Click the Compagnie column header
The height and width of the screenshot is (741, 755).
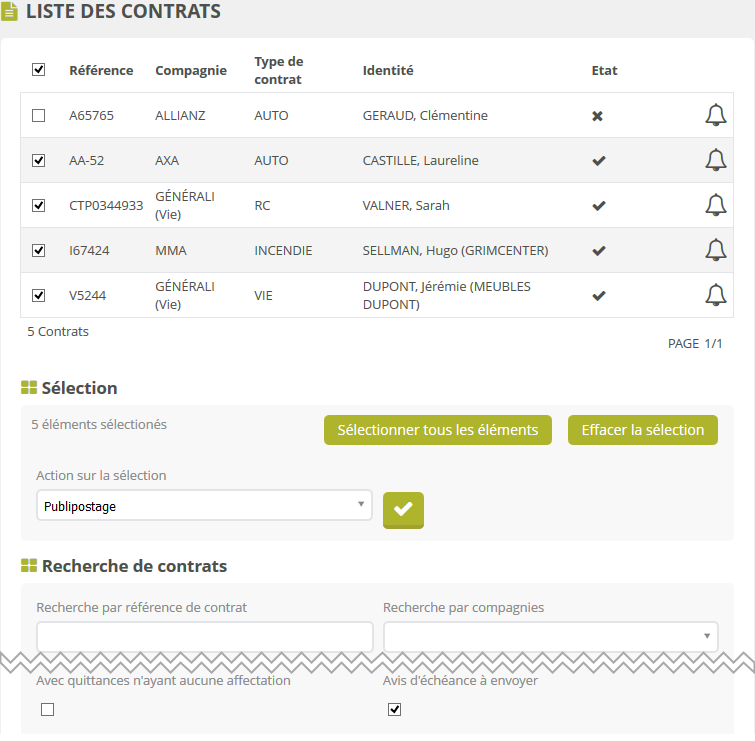(x=190, y=71)
